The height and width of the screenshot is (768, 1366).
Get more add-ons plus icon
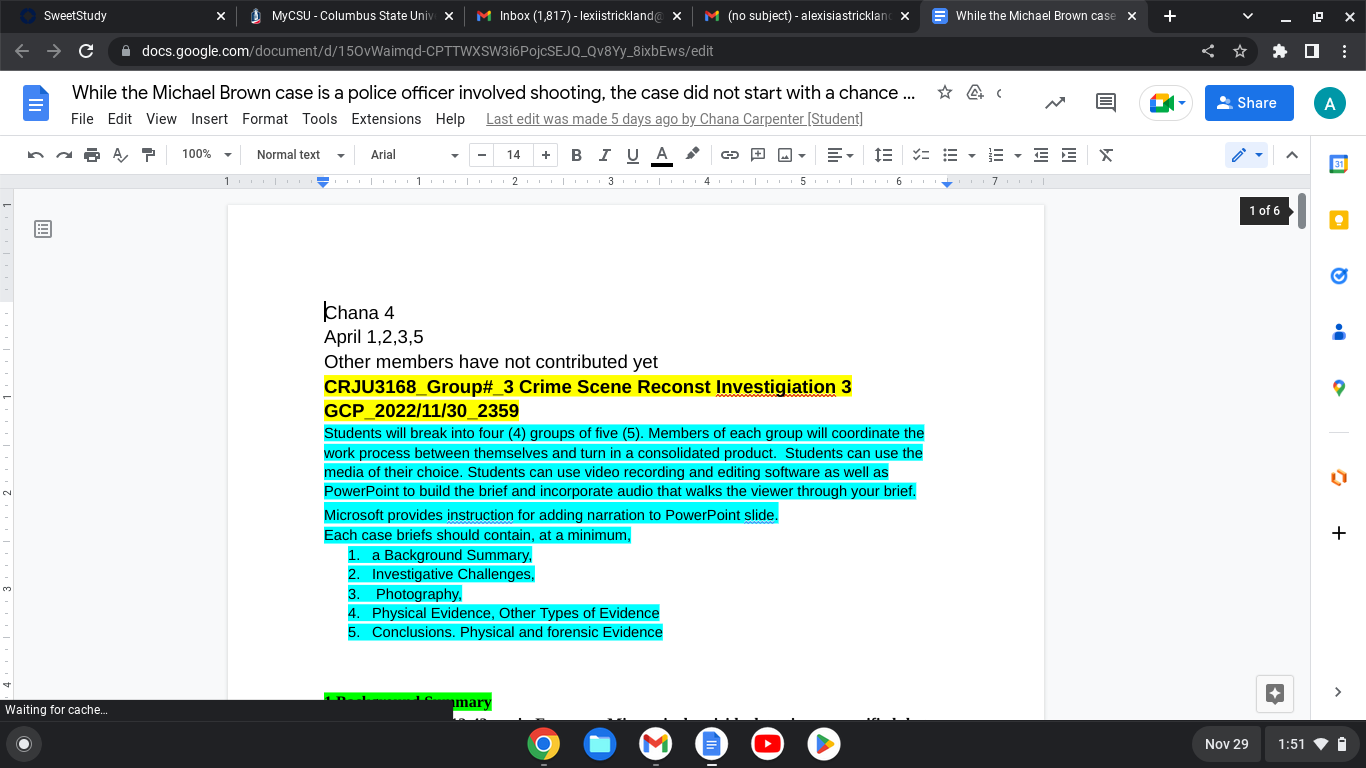[1339, 533]
